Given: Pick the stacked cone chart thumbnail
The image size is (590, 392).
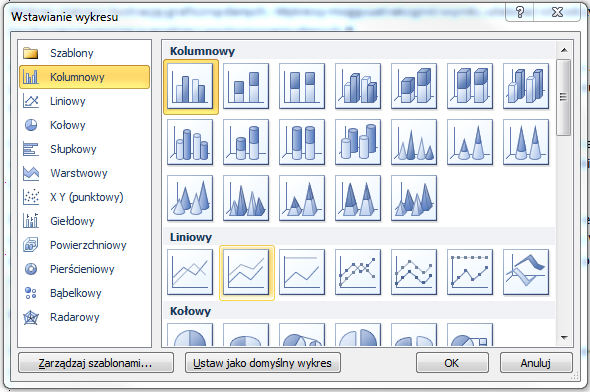Looking at the screenshot, I should [x=470, y=142].
